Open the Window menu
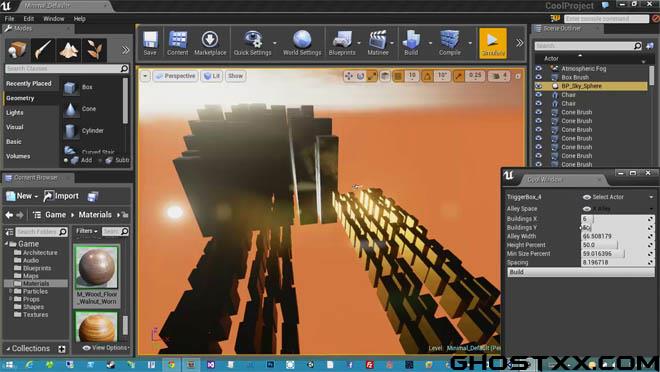 (53, 19)
